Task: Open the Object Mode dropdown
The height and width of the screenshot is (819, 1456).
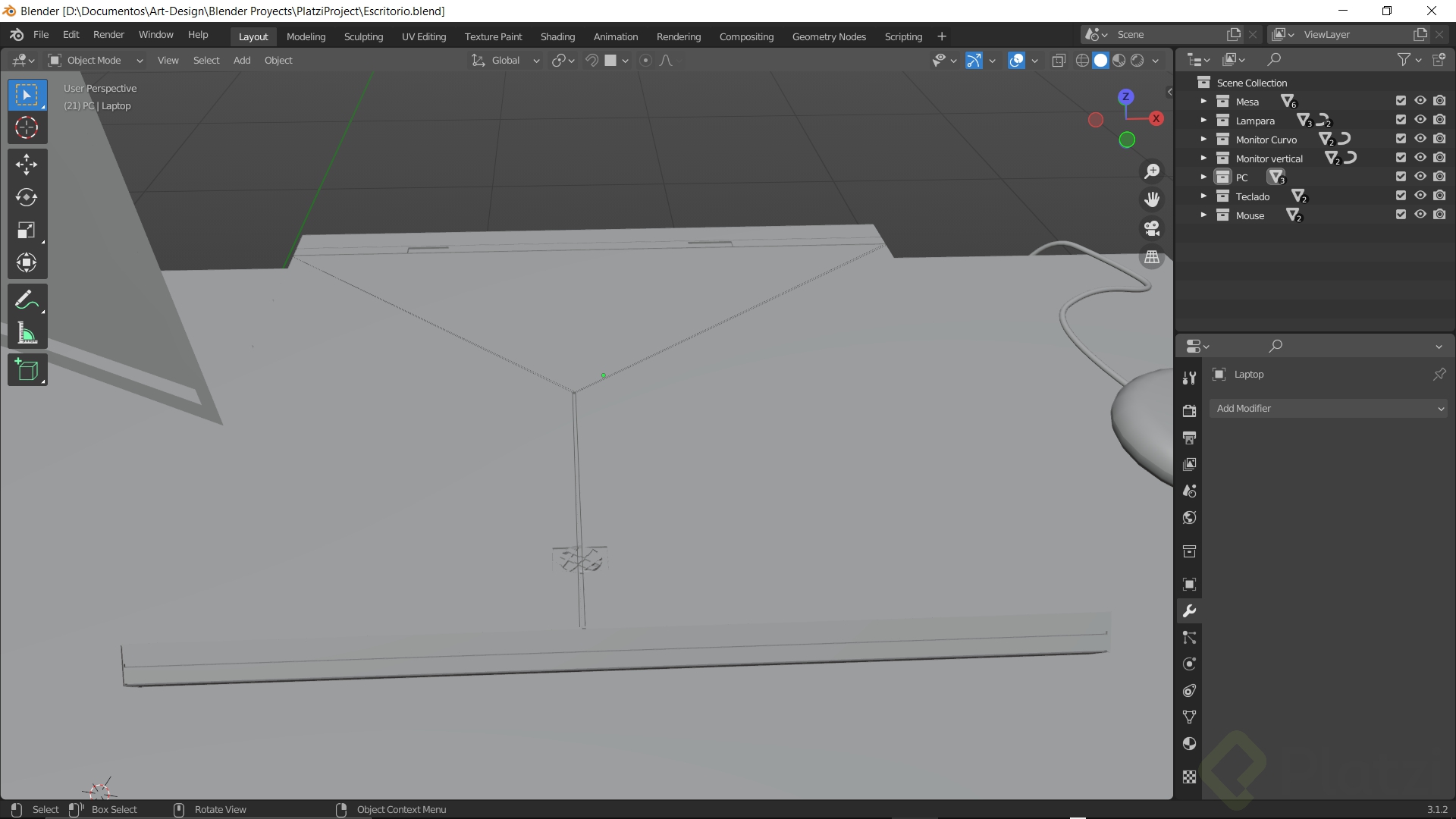Action: [95, 60]
